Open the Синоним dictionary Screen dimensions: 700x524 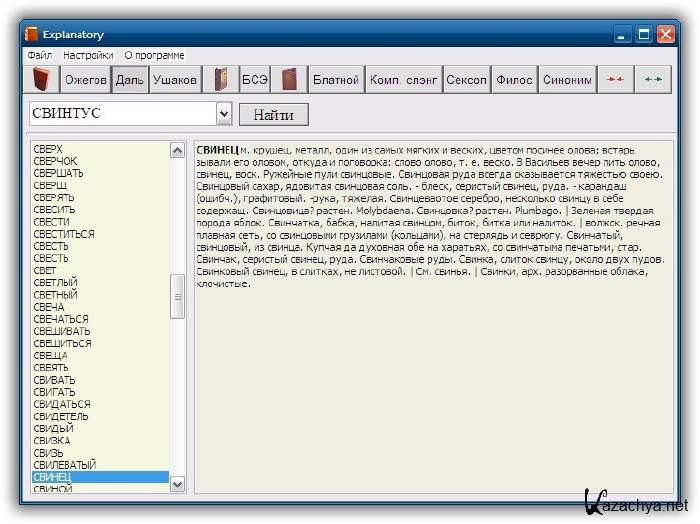(x=567, y=80)
